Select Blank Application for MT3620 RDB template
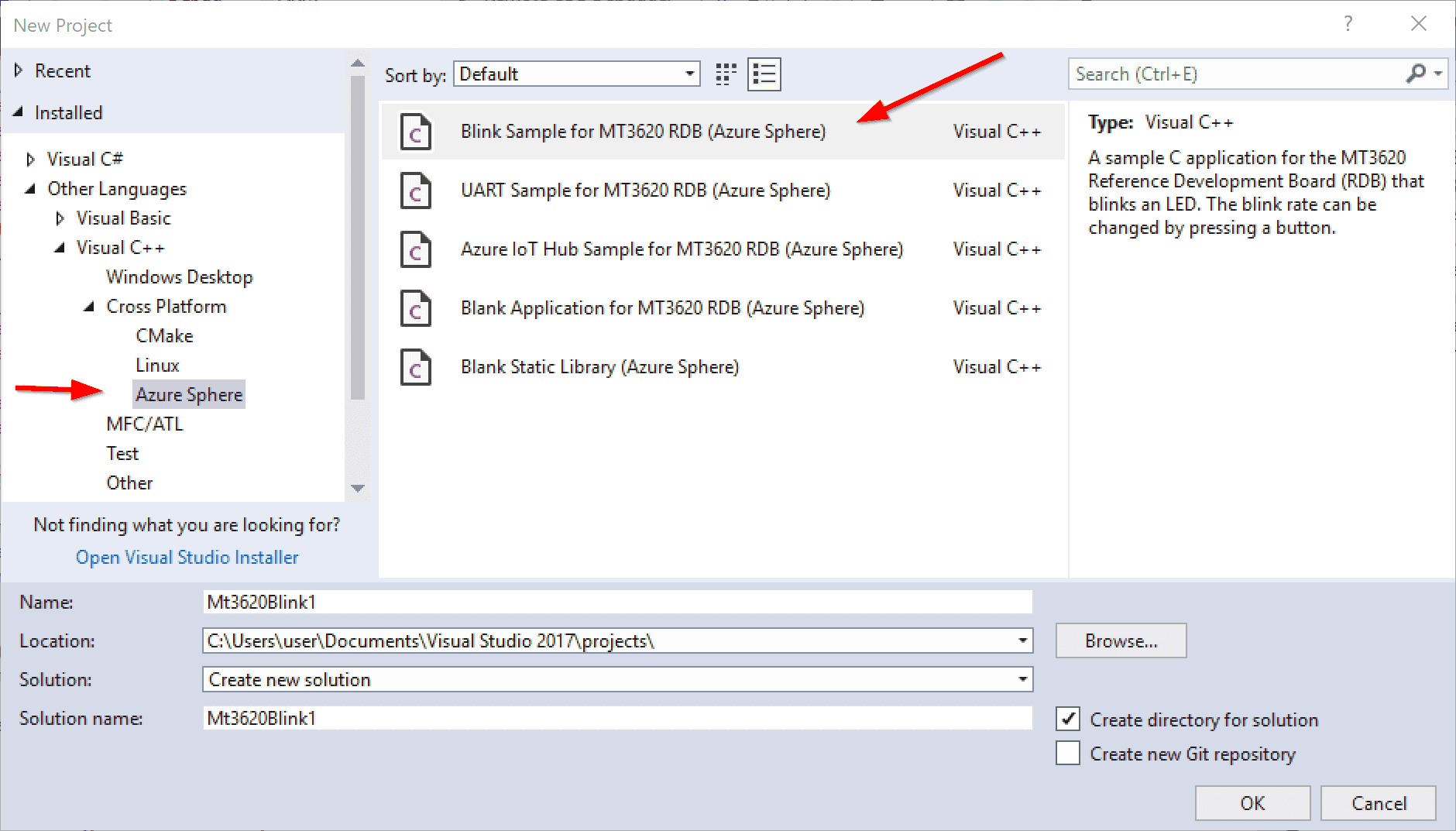The width and height of the screenshot is (1456, 831). pyautogui.click(x=723, y=308)
